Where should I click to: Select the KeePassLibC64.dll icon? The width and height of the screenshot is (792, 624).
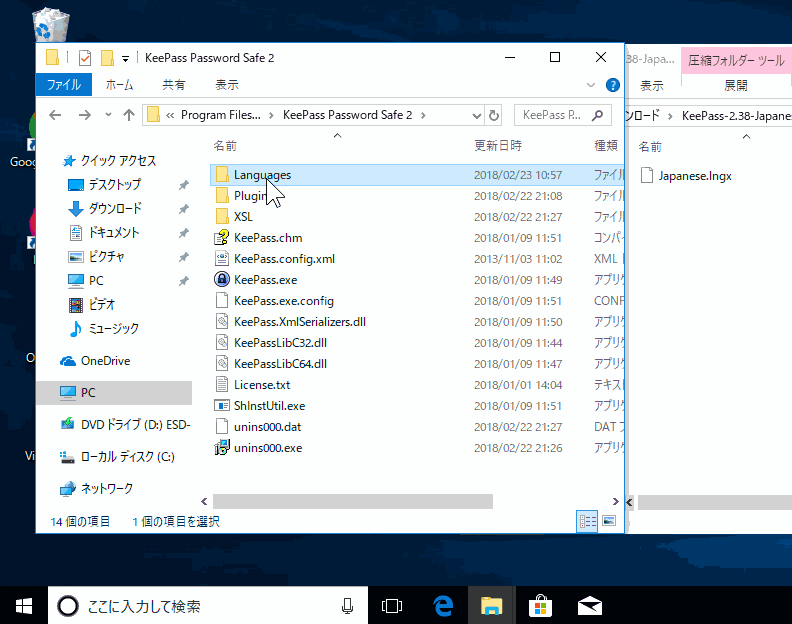point(222,364)
